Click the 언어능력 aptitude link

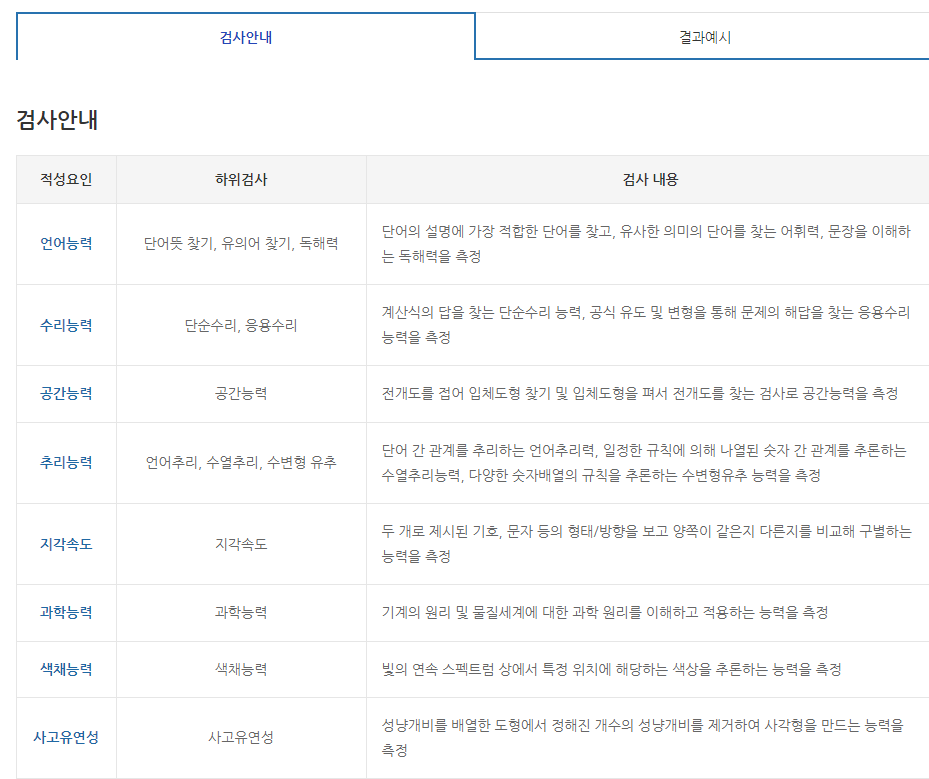66,241
